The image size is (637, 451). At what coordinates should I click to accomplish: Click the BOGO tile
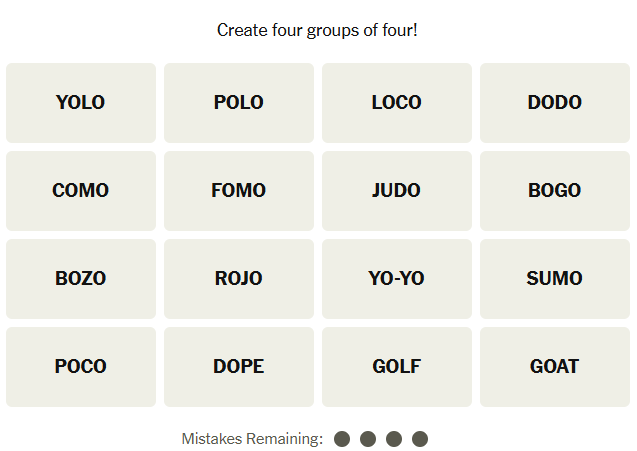point(555,191)
